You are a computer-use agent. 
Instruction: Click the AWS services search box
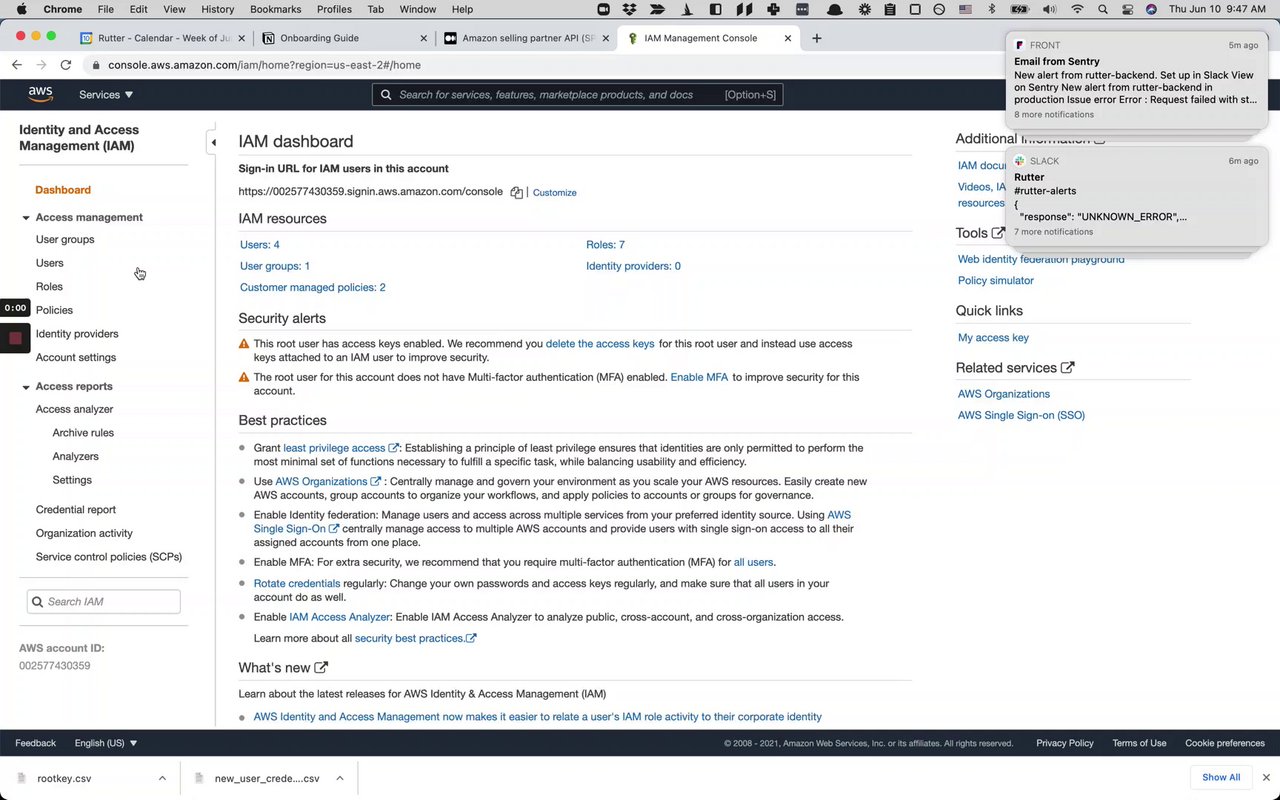[578, 95]
